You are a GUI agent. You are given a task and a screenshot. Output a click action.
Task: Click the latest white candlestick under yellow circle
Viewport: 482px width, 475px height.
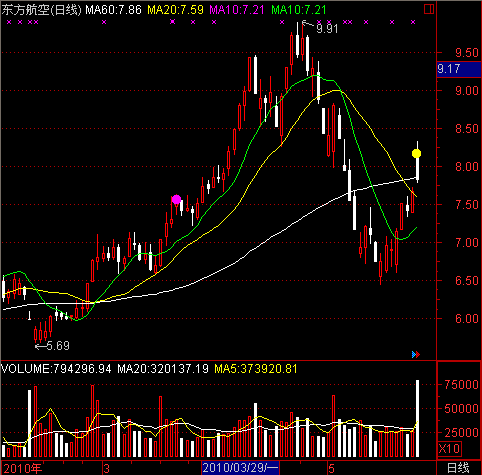tap(417, 168)
